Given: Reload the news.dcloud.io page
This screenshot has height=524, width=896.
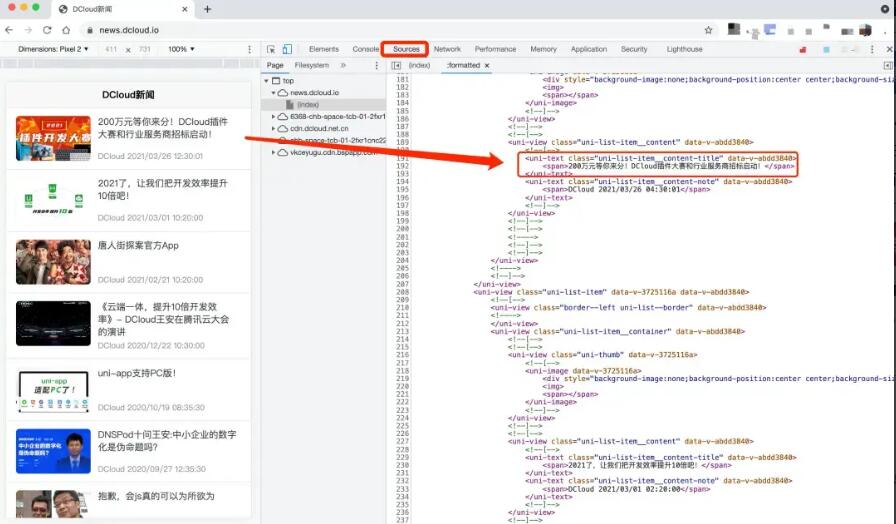Looking at the screenshot, I should tap(47, 30).
